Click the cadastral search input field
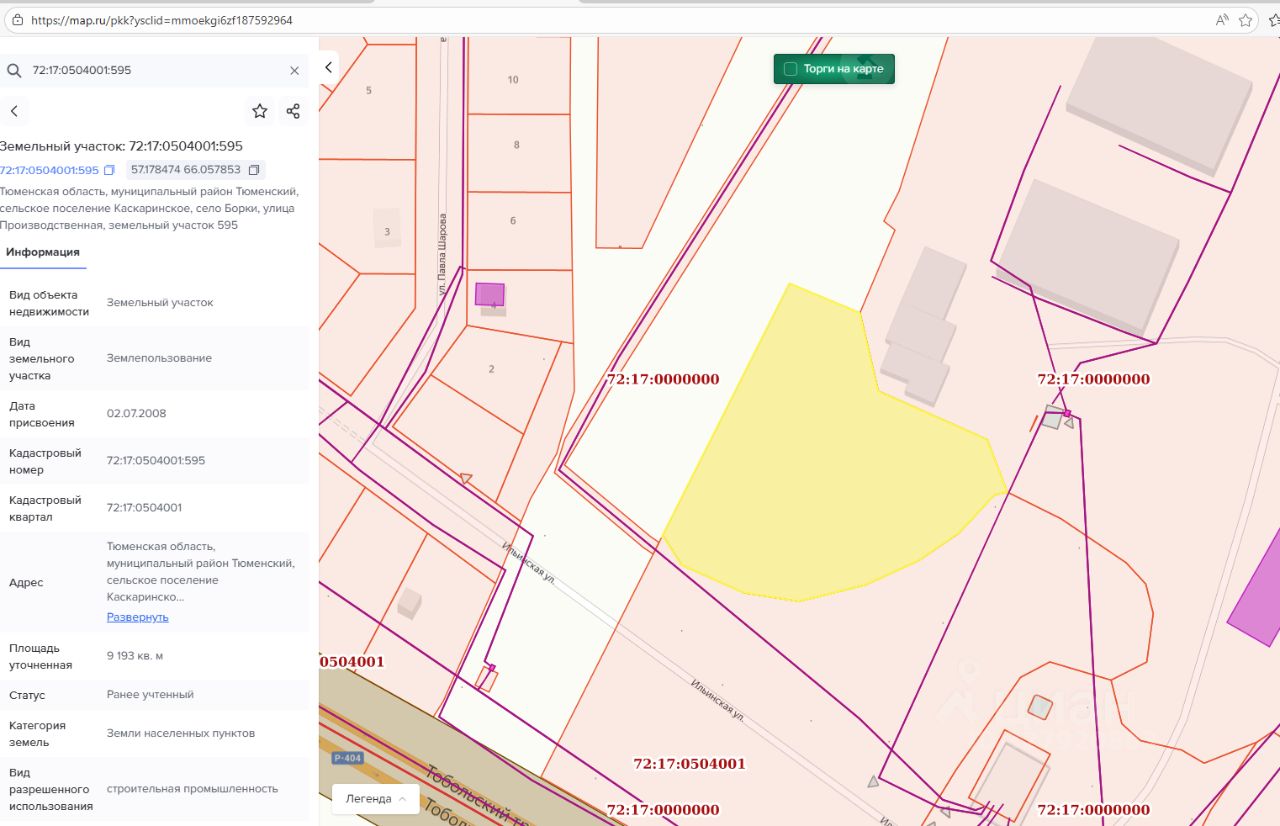This screenshot has height=826, width=1280. tap(150, 71)
